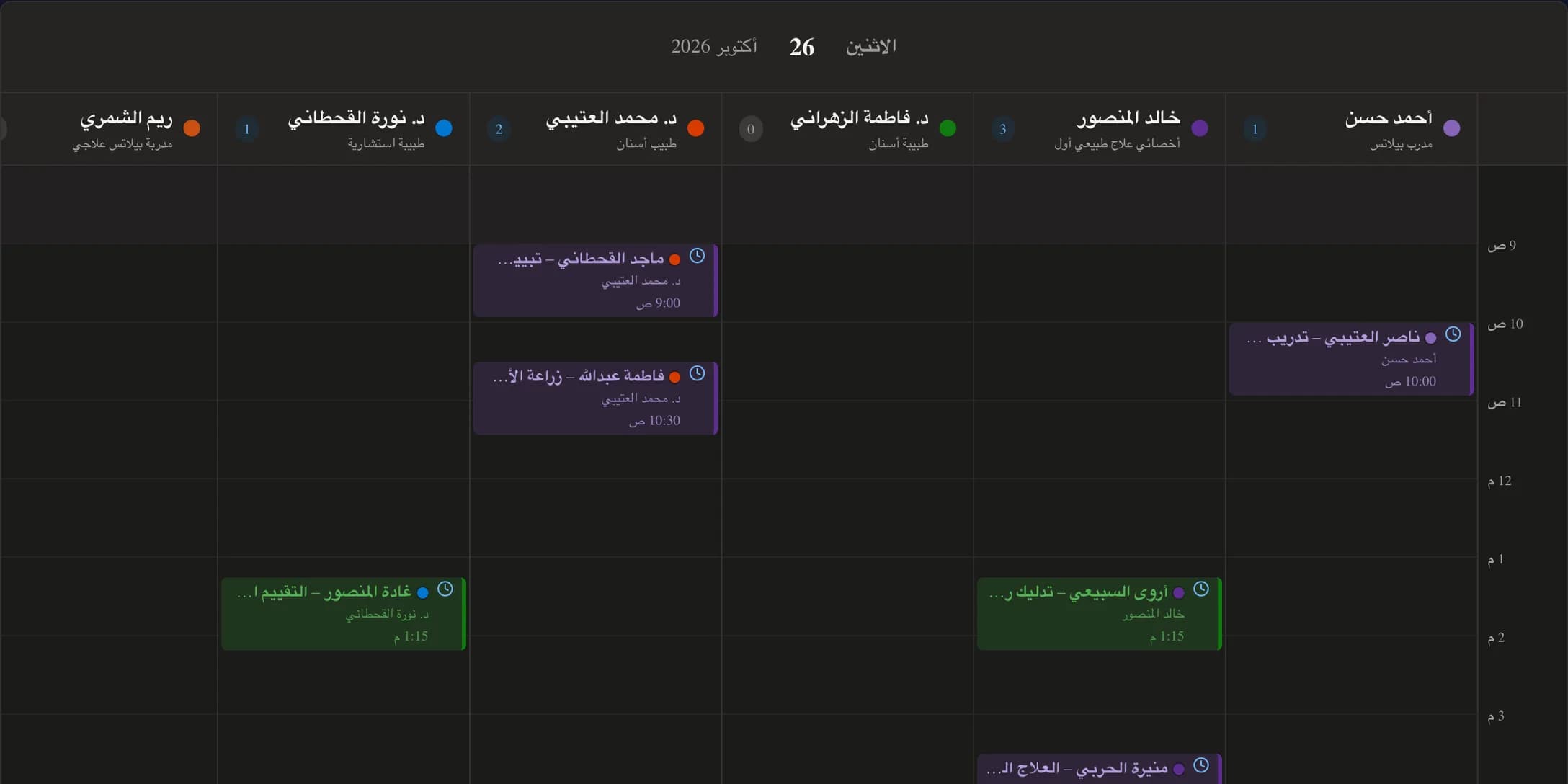Image resolution: width=1568 pixels, height=784 pixels.
Task: Click clock icon on منيرة الحربي appointment
Action: pos(1200,765)
